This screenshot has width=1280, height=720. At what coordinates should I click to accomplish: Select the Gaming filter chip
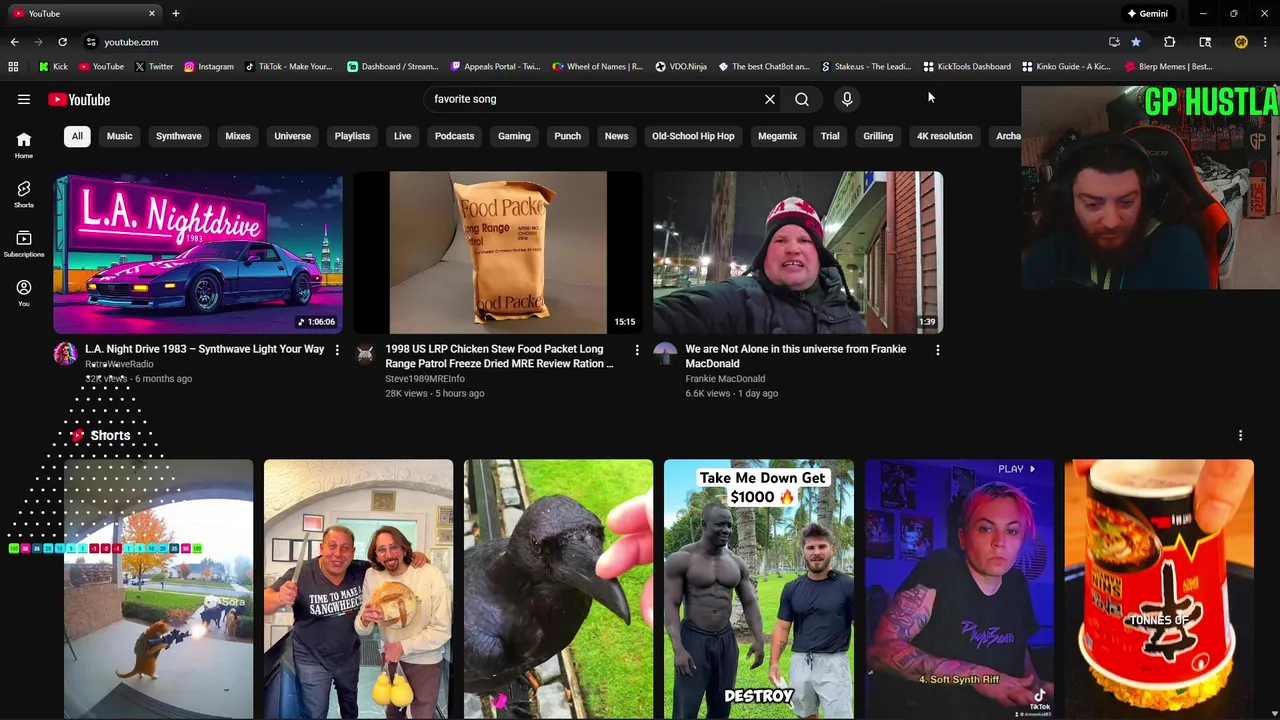click(515, 136)
